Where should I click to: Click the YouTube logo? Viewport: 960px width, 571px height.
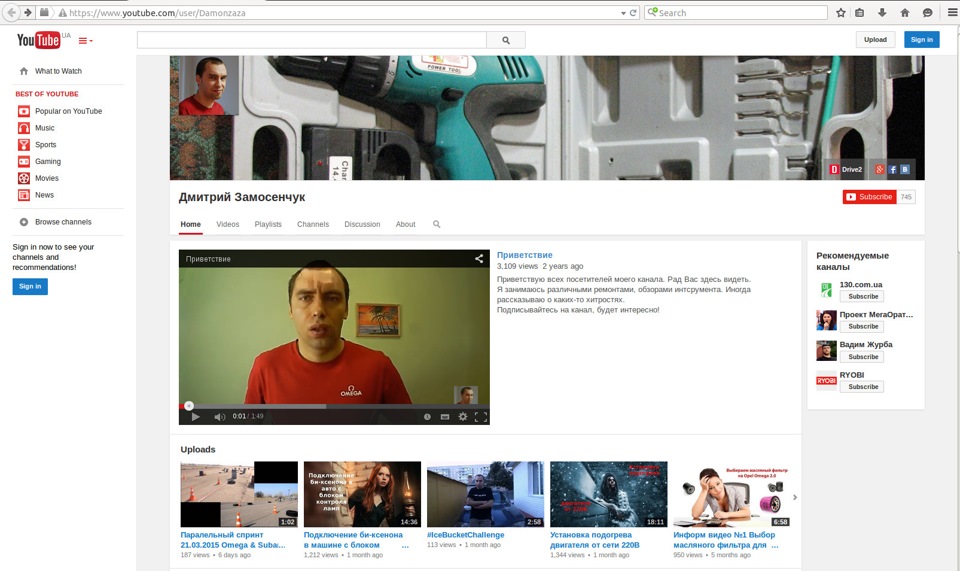(39, 40)
